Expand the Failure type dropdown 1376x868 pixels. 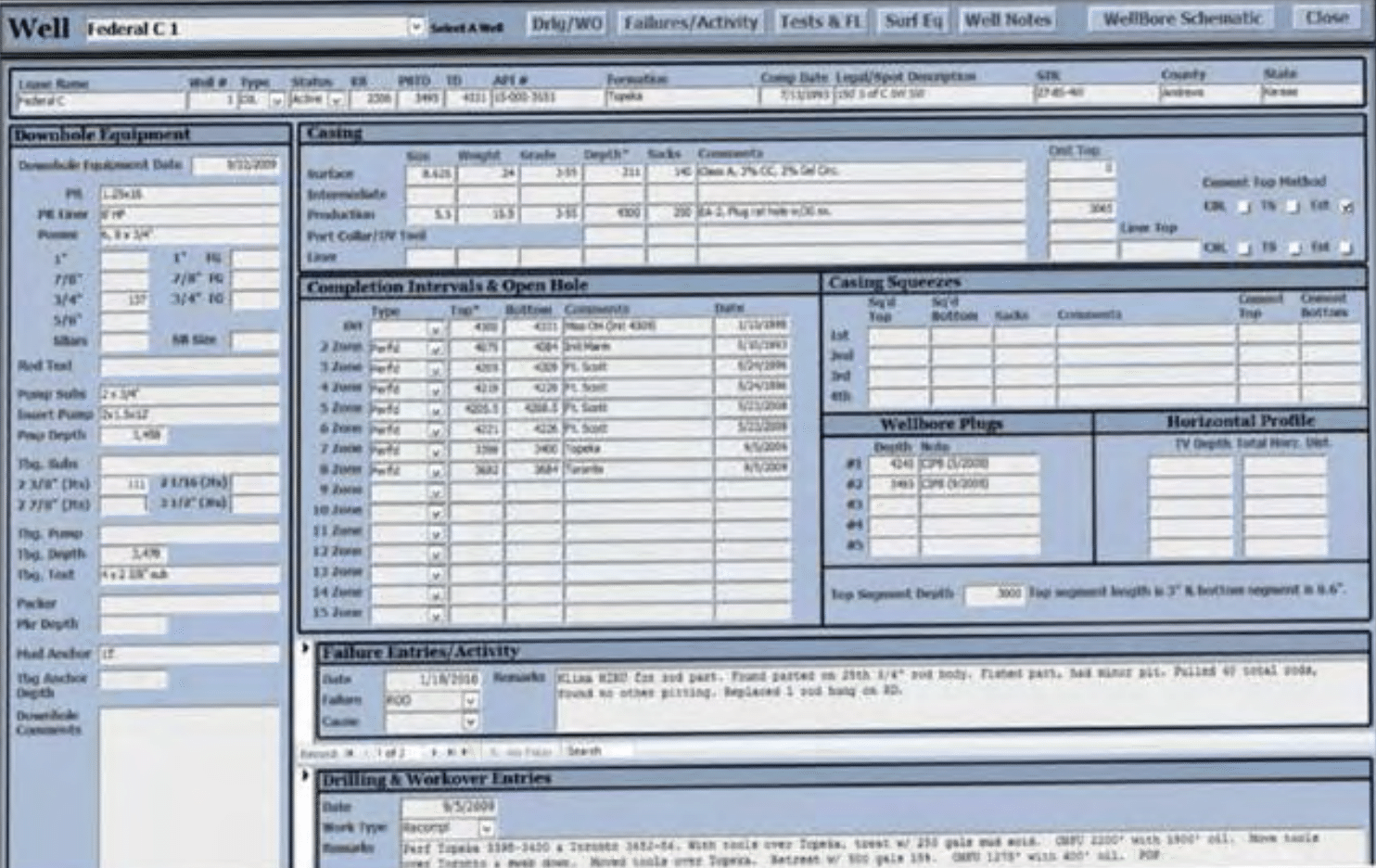pos(470,701)
